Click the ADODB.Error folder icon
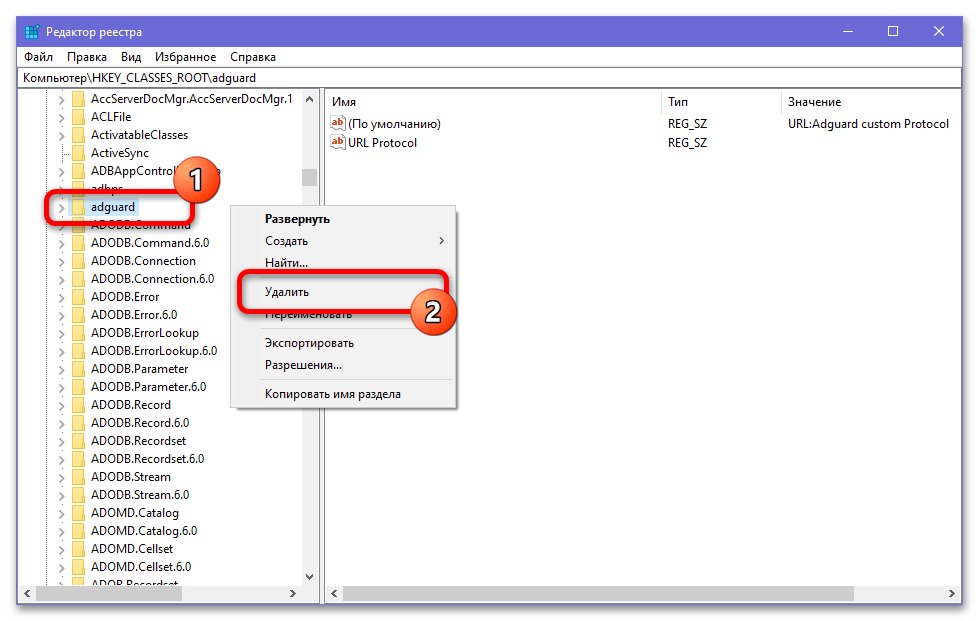 [x=78, y=297]
